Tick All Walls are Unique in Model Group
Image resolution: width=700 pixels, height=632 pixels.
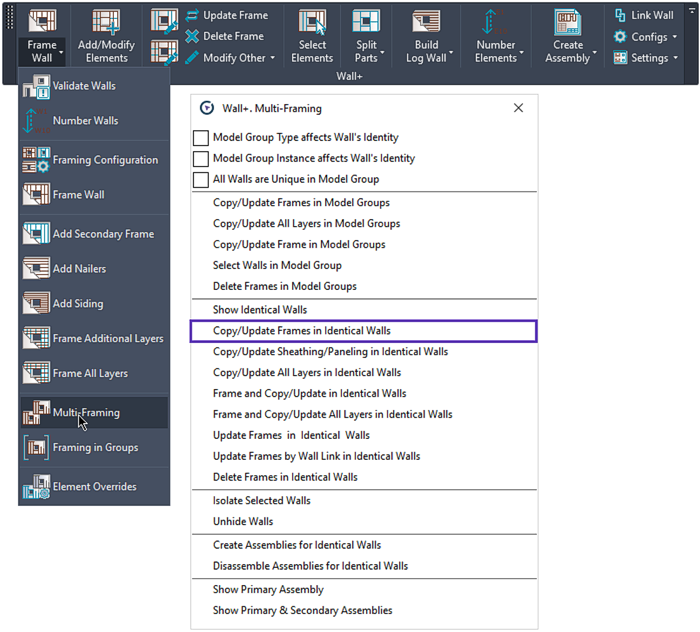click(201, 180)
